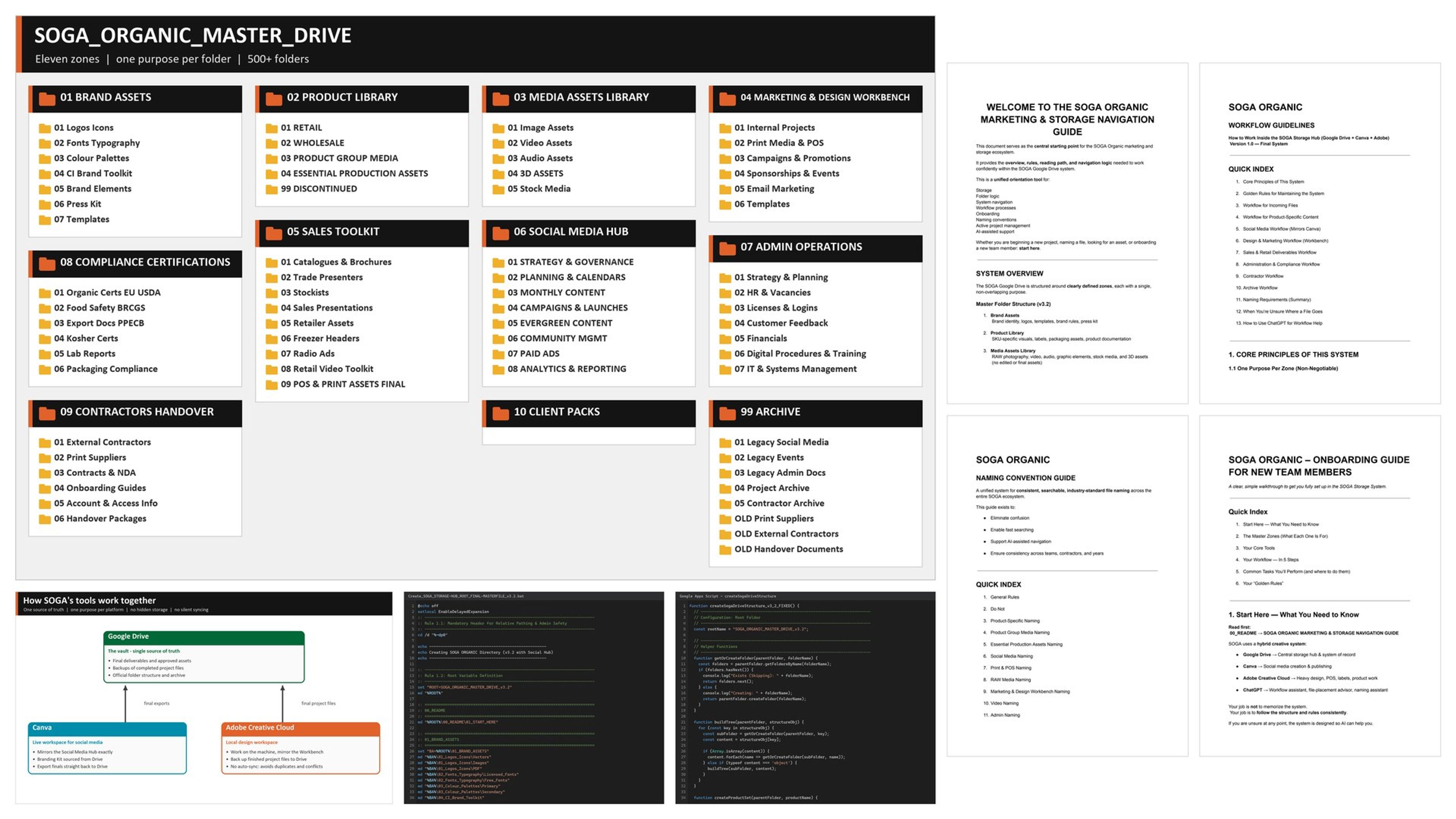This screenshot has width=1456, height=819.
Task: Select the 05 Email Marketing folder
Action: pyautogui.click(x=767, y=189)
